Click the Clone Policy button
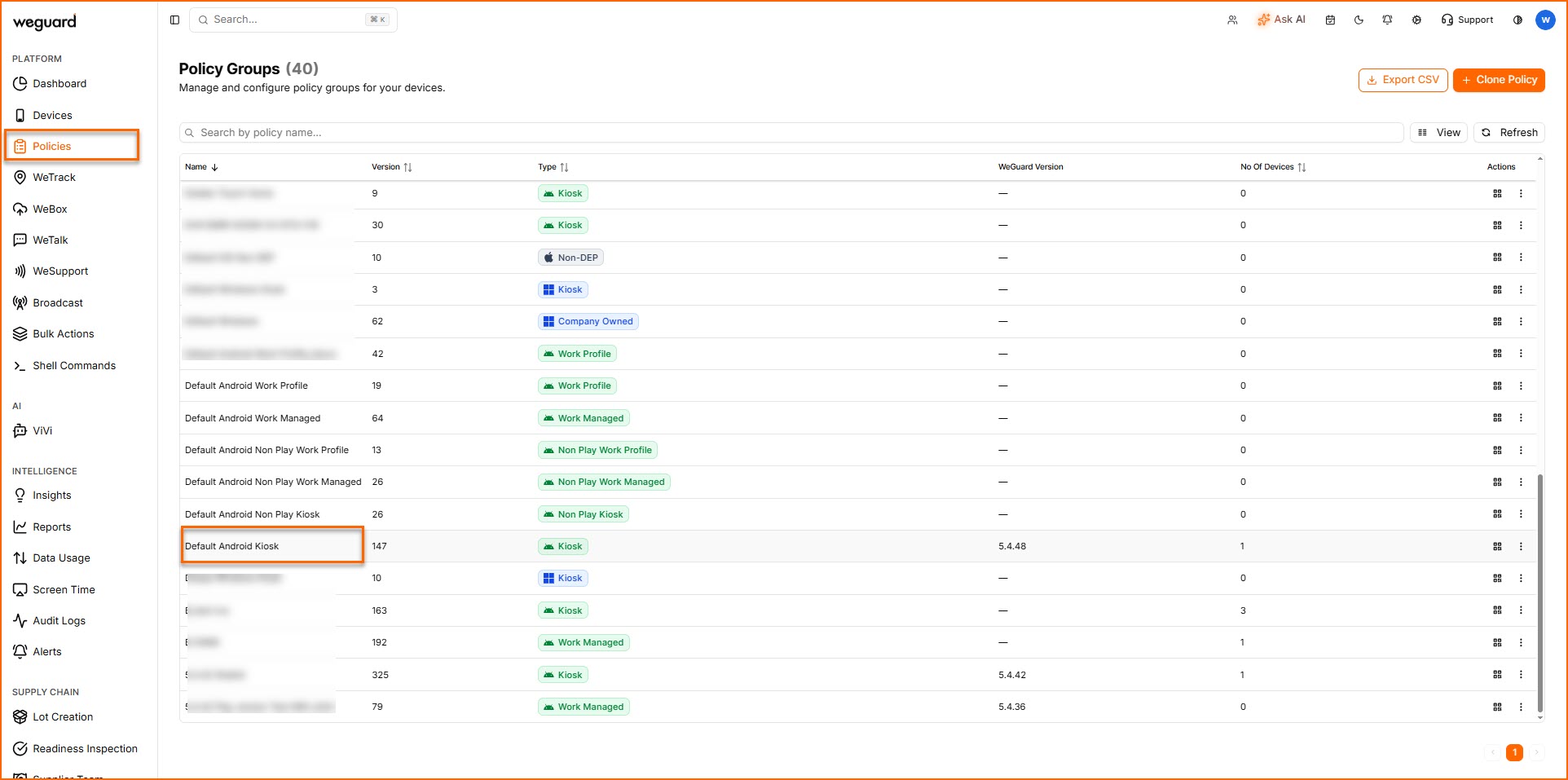Image resolution: width=1568 pixels, height=780 pixels. (1499, 80)
